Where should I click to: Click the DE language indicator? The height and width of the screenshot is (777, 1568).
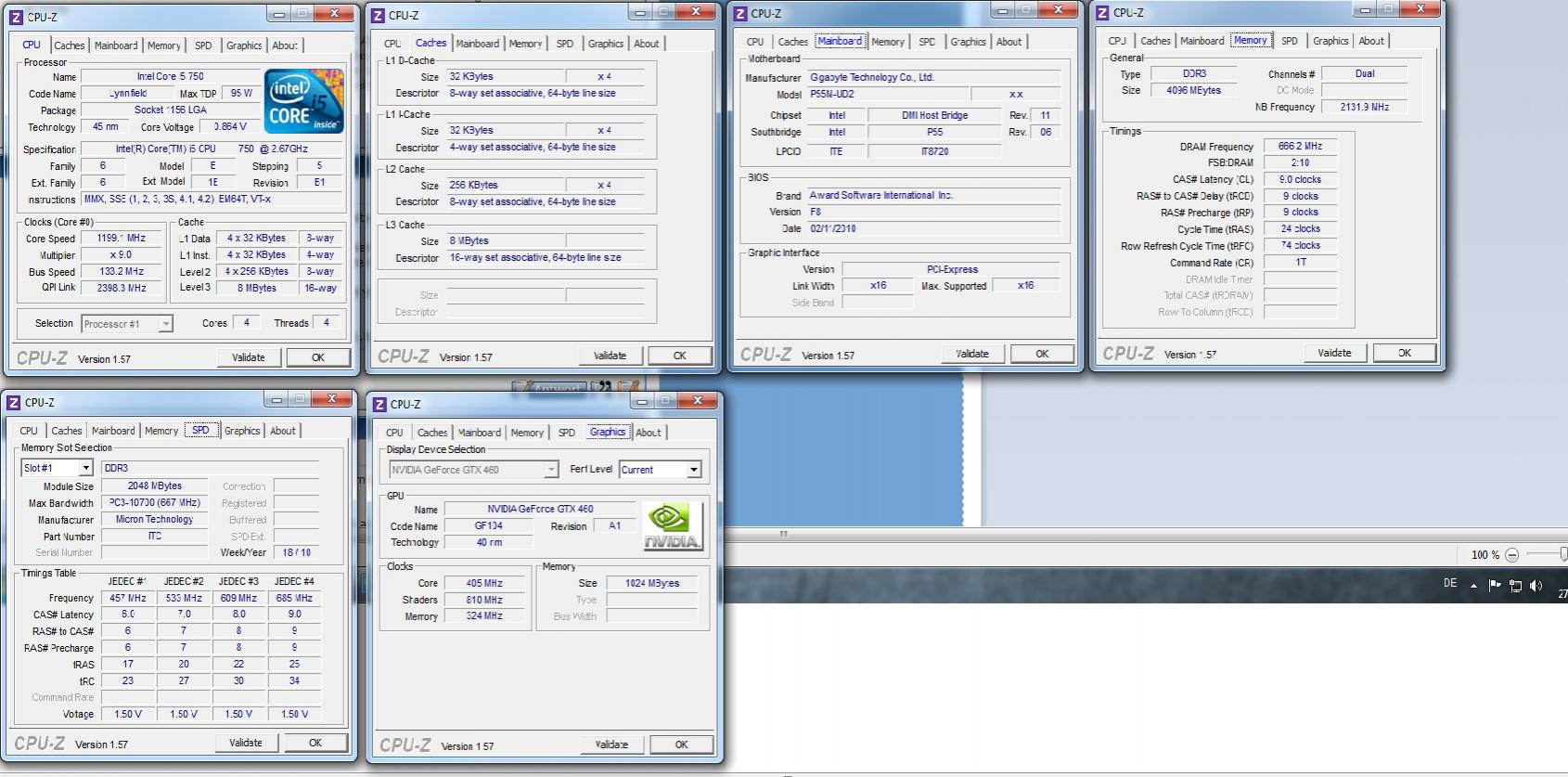click(1450, 584)
